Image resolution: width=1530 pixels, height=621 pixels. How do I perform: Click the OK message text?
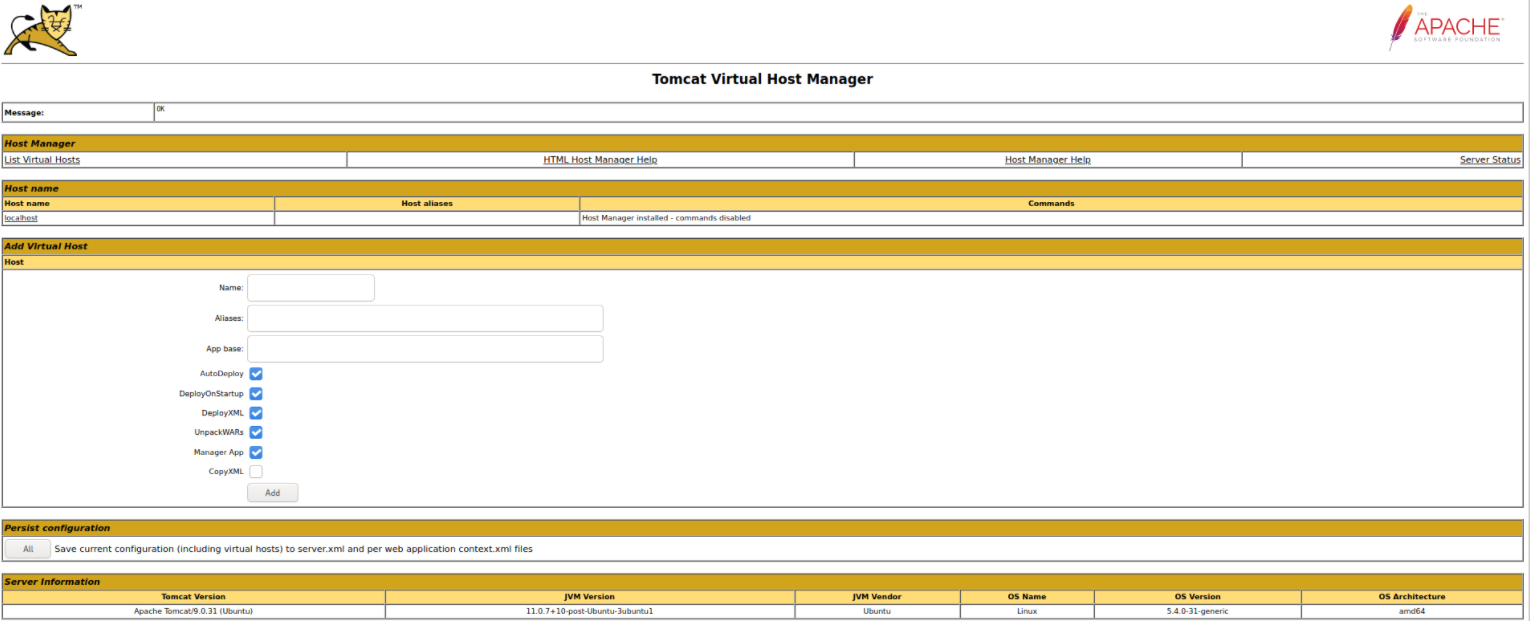(x=160, y=108)
